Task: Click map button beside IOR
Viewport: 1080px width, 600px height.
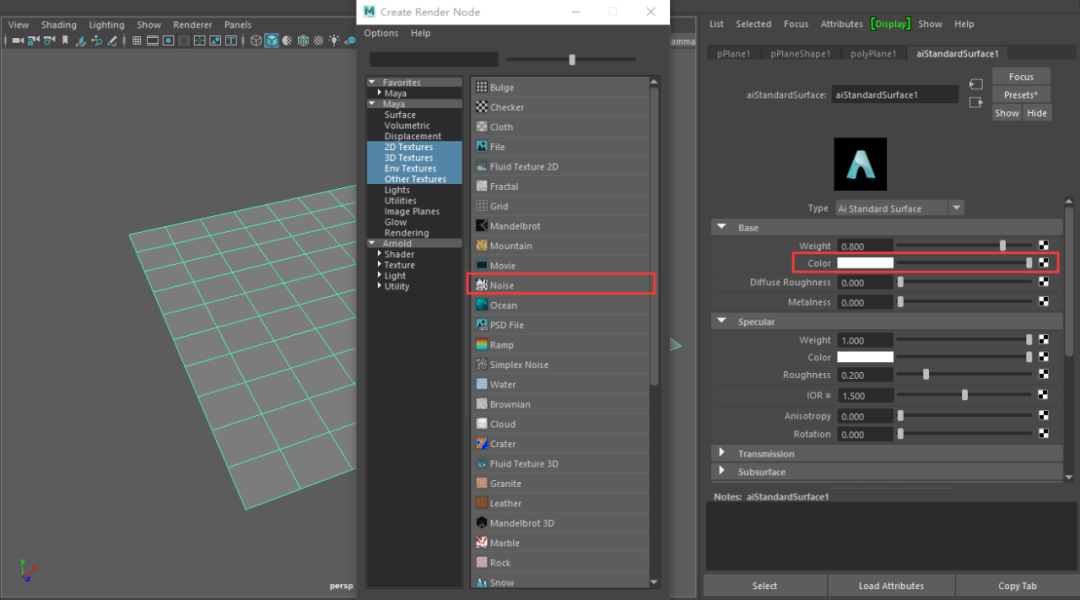Action: [1043, 395]
